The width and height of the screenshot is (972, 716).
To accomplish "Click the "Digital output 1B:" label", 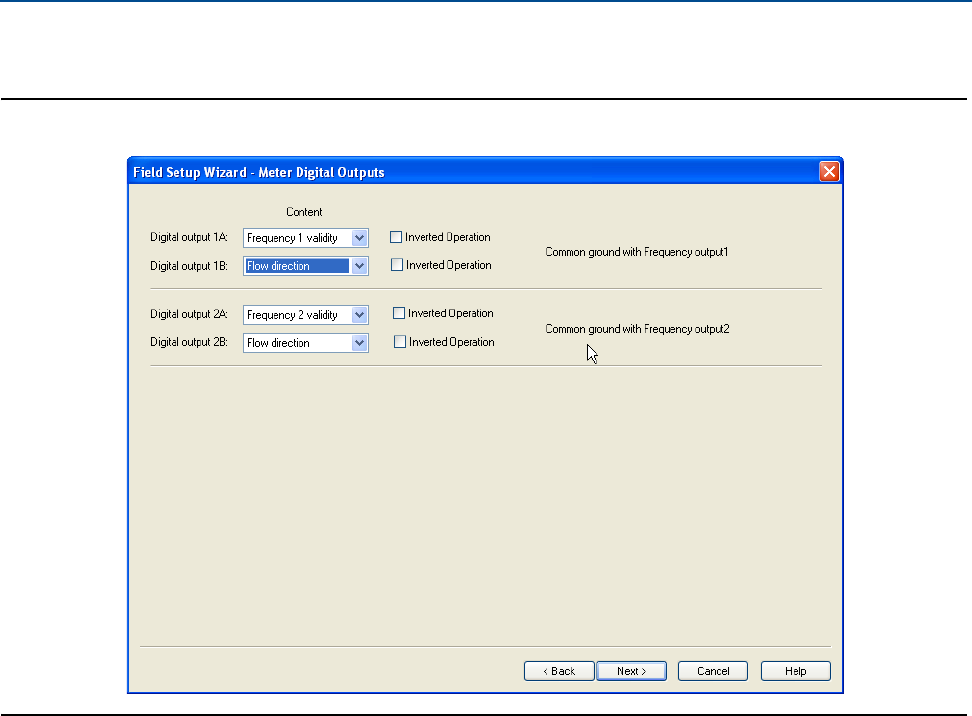I will point(189,266).
